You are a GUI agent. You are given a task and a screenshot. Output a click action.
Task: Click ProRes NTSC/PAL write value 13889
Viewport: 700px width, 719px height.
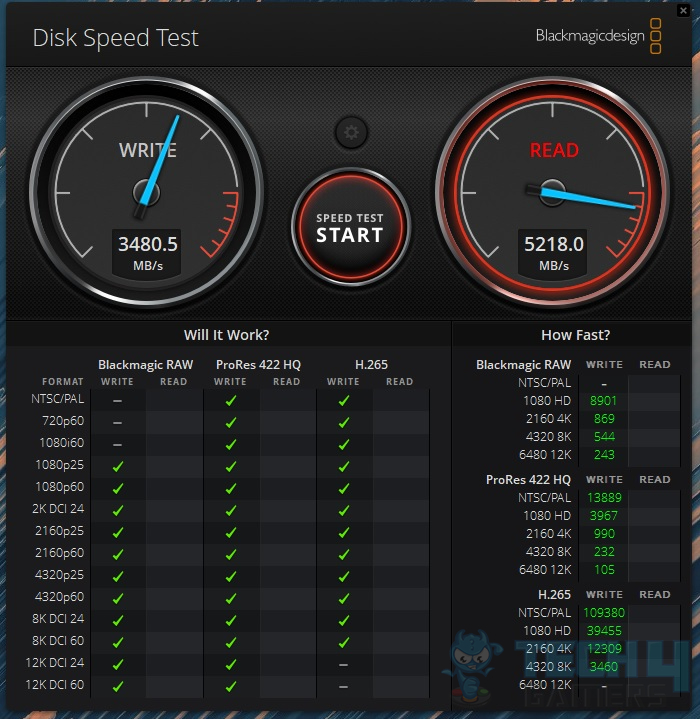pyautogui.click(x=604, y=498)
